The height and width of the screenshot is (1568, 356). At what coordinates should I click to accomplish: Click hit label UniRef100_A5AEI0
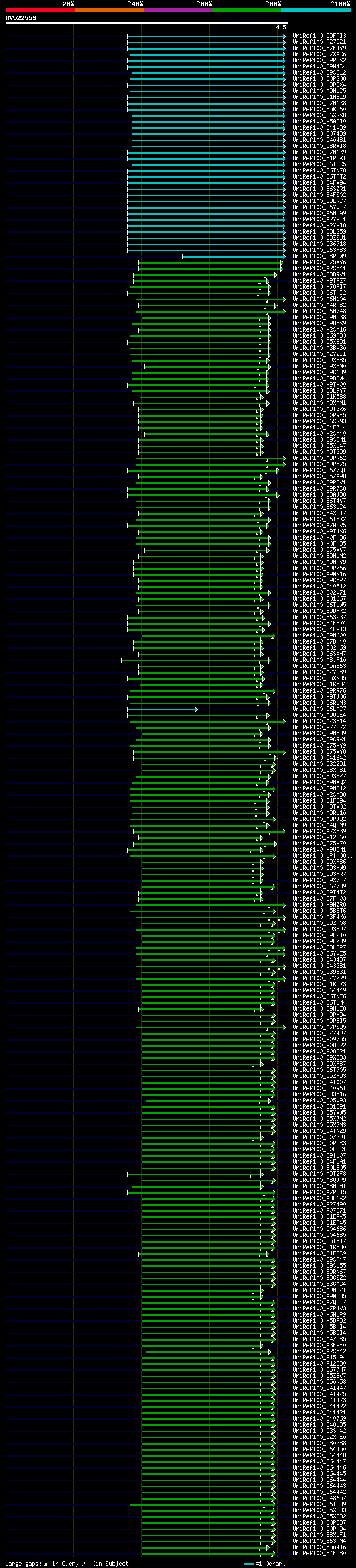tap(319, 121)
